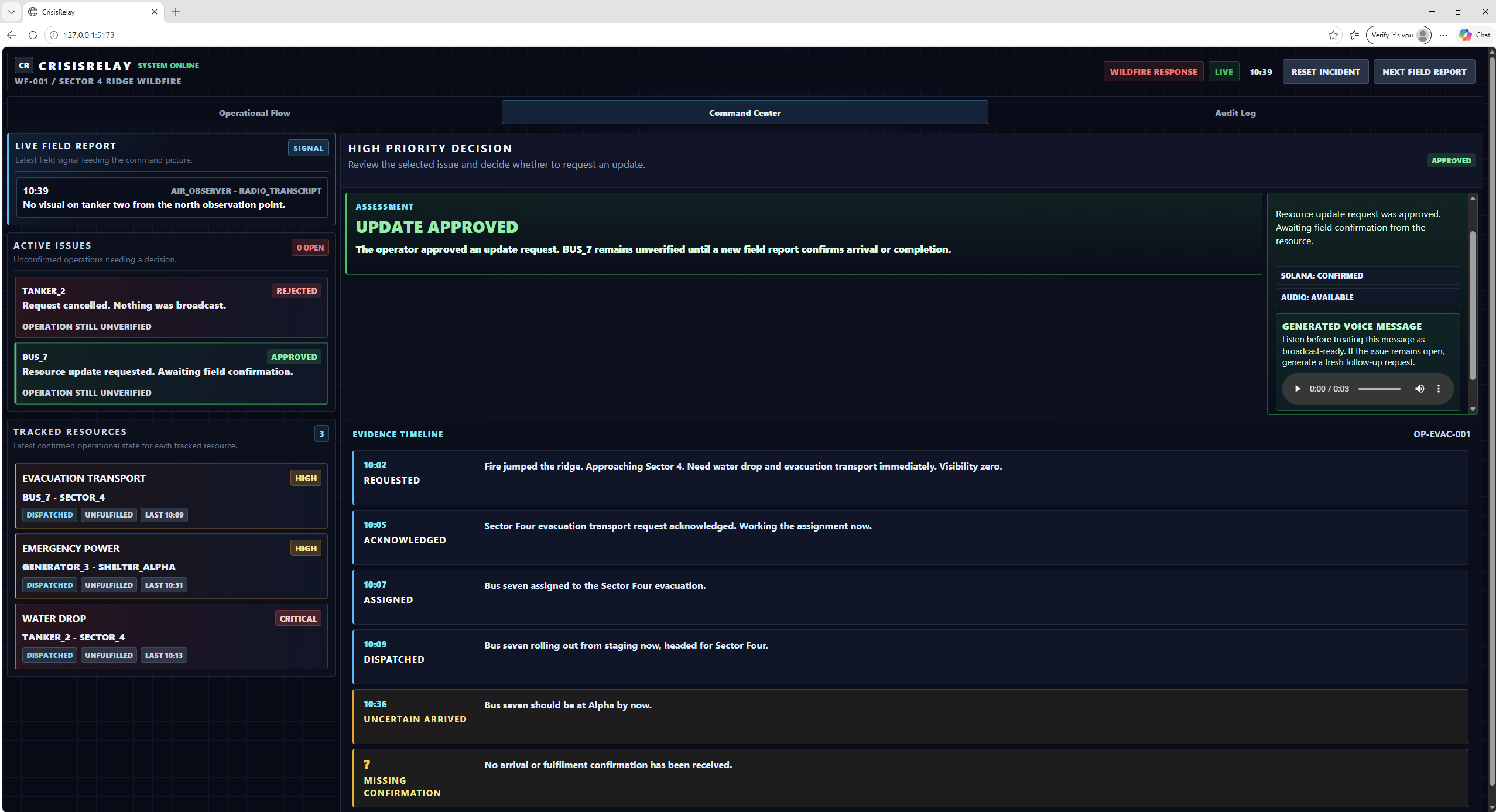Switch to the Operational Flow tab
Image resolution: width=1496 pixels, height=812 pixels.
[x=254, y=112]
